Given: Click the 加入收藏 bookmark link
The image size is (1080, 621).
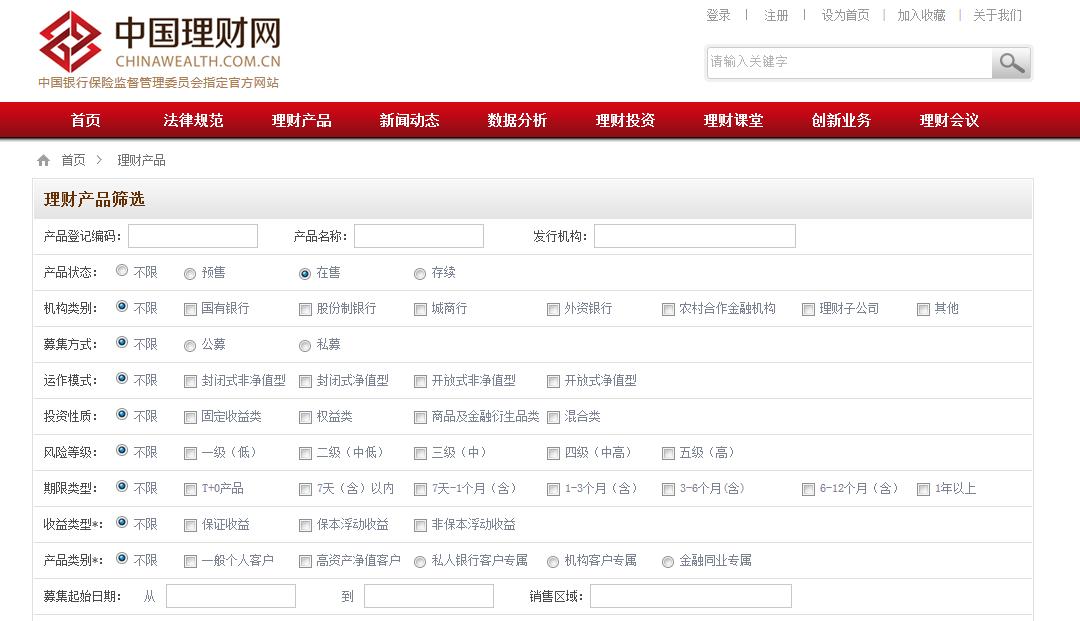Looking at the screenshot, I should tap(922, 15).
